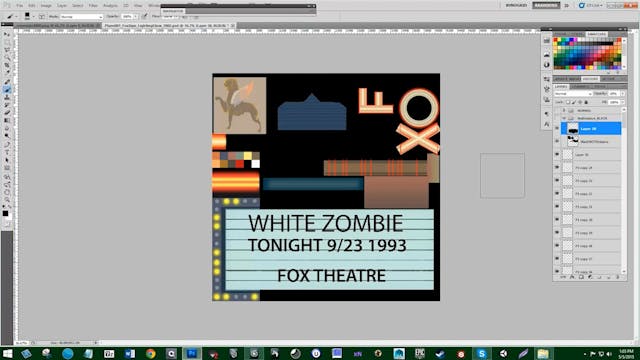This screenshot has height=360, width=640.
Task: Show more workspaces with double-arrow button
Action: (567, 5)
